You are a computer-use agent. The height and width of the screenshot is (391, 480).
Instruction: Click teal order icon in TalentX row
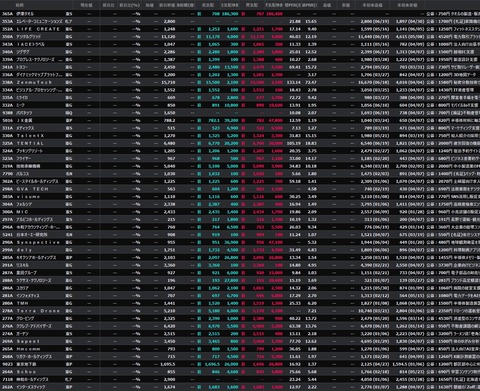[x=199, y=136]
